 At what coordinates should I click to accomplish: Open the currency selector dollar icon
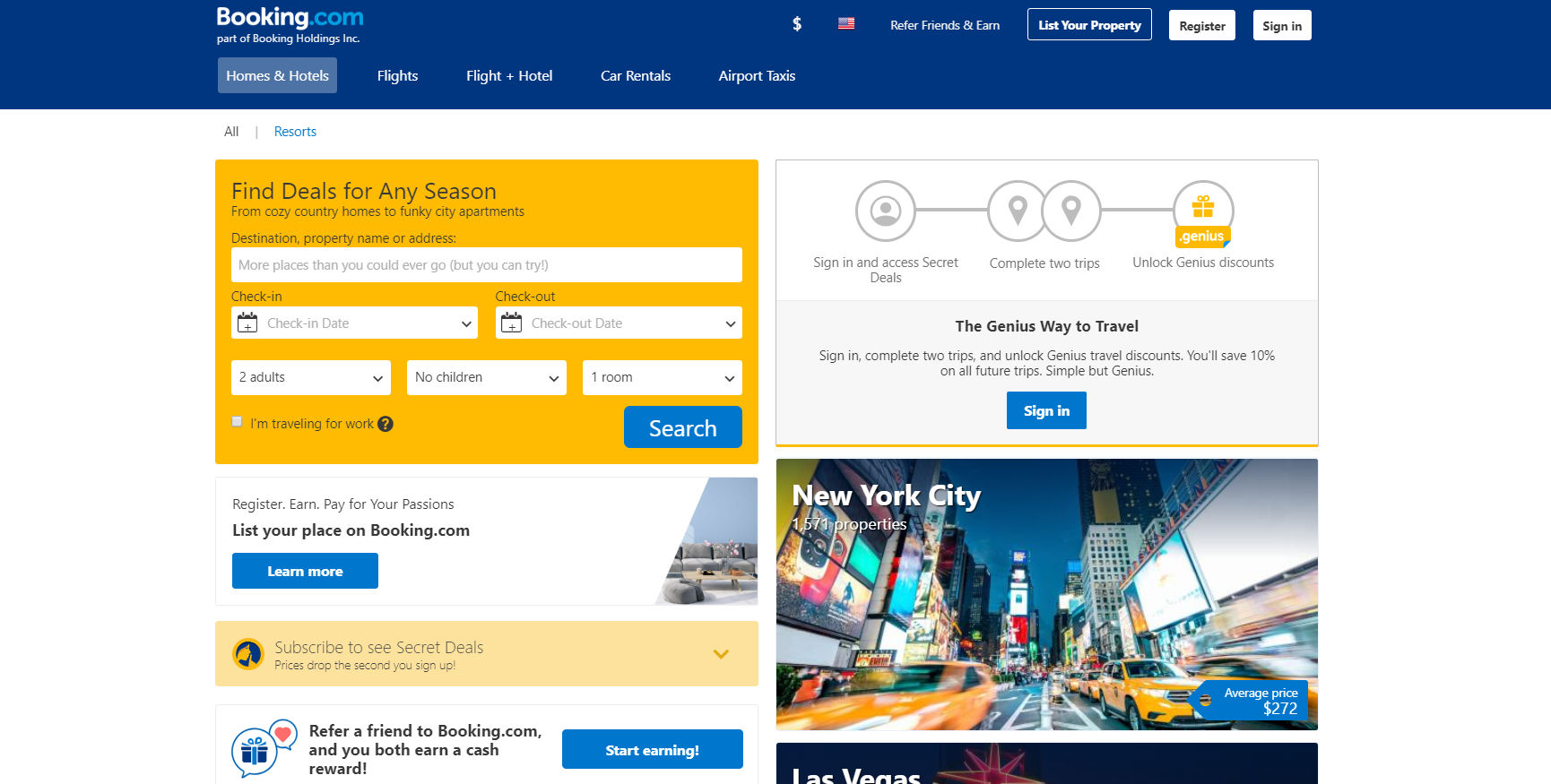(x=797, y=24)
